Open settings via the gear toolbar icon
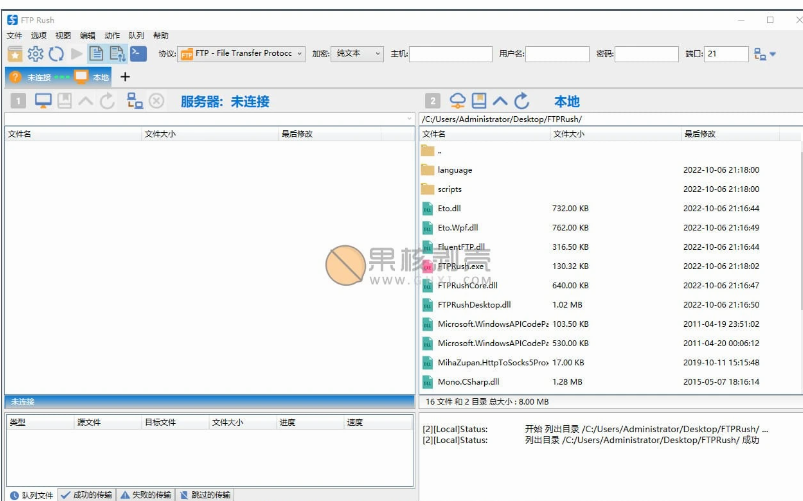 pos(35,53)
